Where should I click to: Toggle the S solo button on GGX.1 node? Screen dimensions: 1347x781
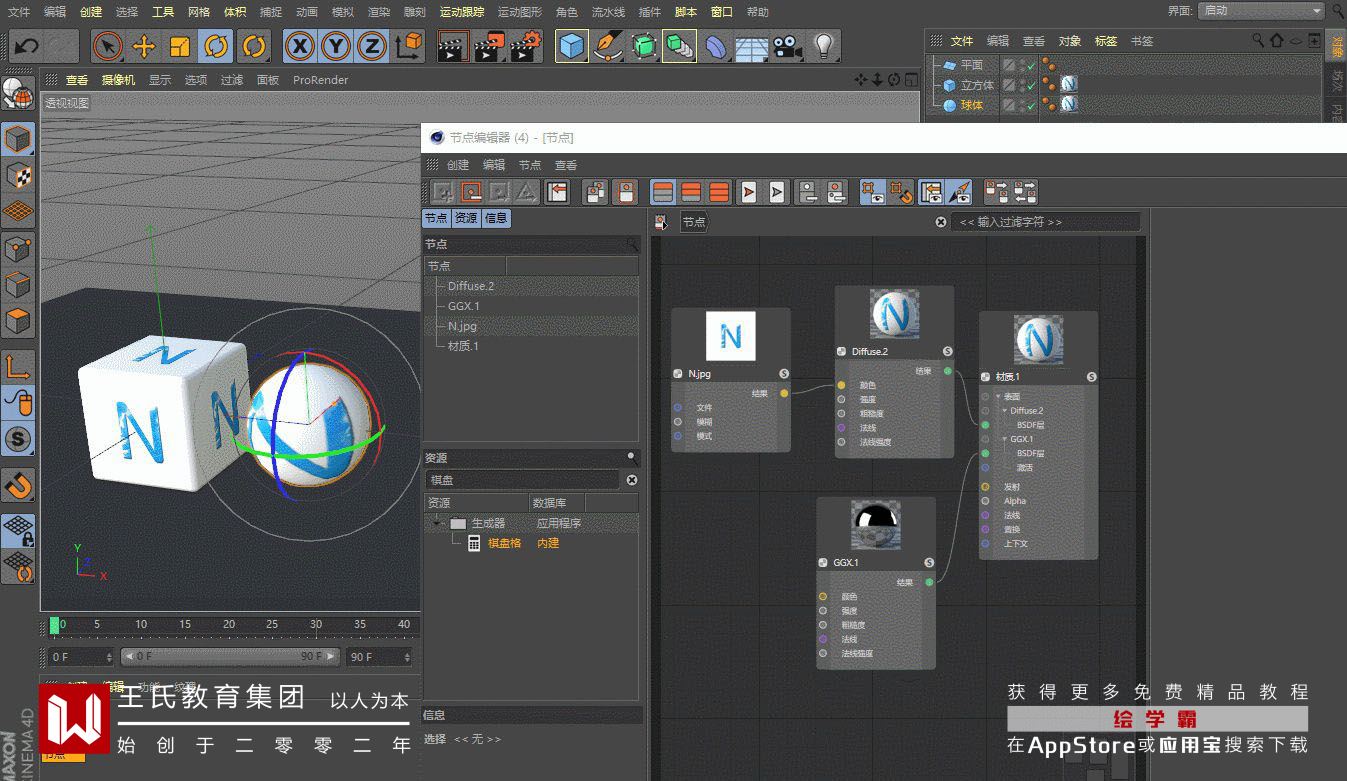(929, 563)
